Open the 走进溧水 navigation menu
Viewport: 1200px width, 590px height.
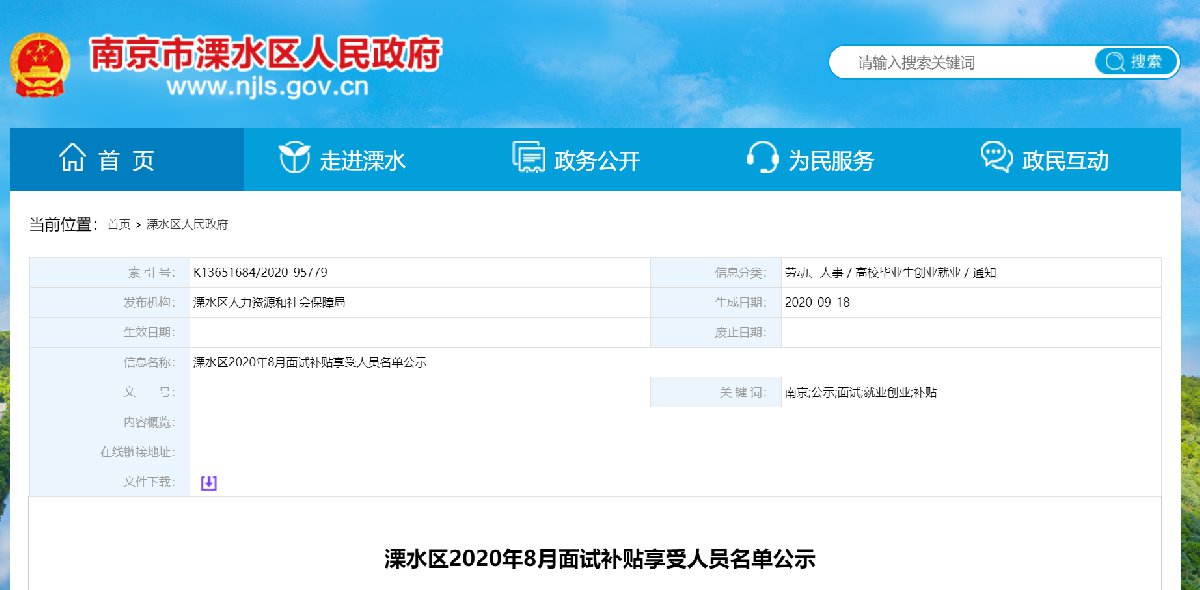pyautogui.click(x=362, y=160)
